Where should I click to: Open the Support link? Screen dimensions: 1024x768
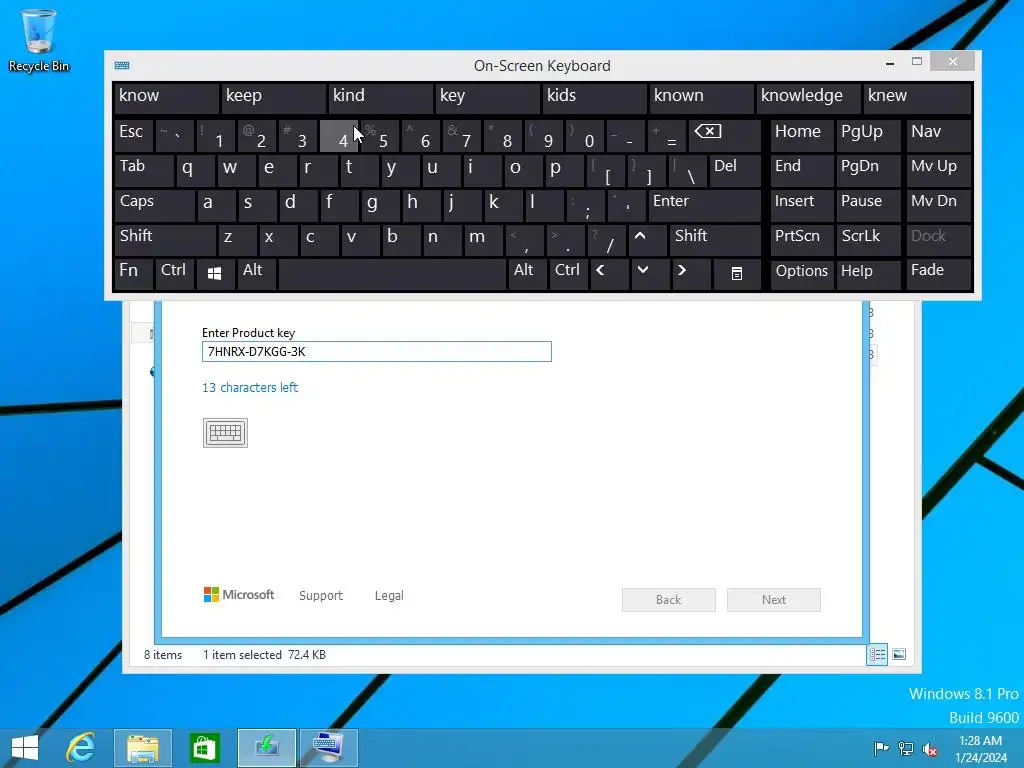pos(321,596)
